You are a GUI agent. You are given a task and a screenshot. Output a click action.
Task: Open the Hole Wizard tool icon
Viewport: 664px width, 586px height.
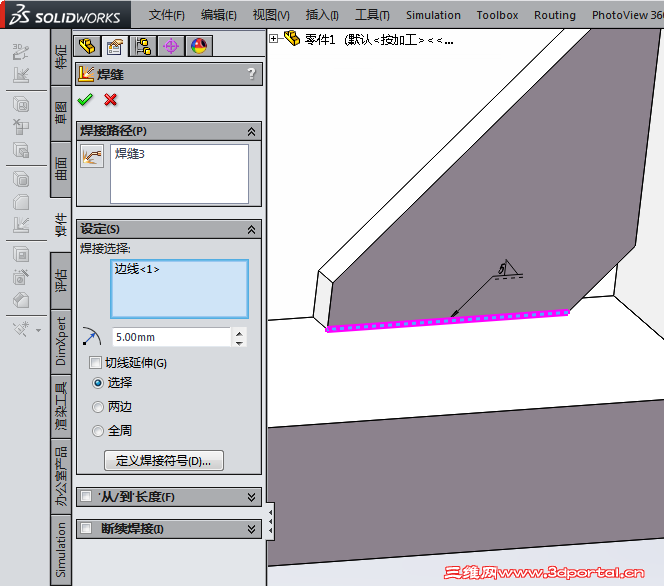21,277
